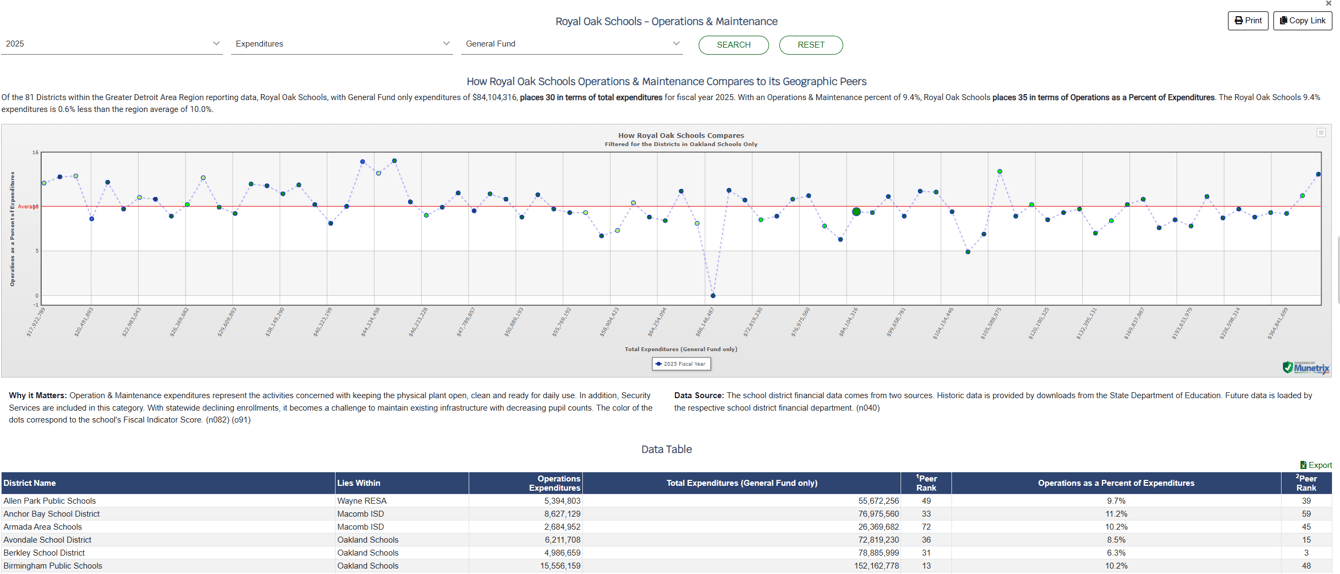Open the chart context menu icon
The width and height of the screenshot is (1340, 574).
coord(1320,133)
